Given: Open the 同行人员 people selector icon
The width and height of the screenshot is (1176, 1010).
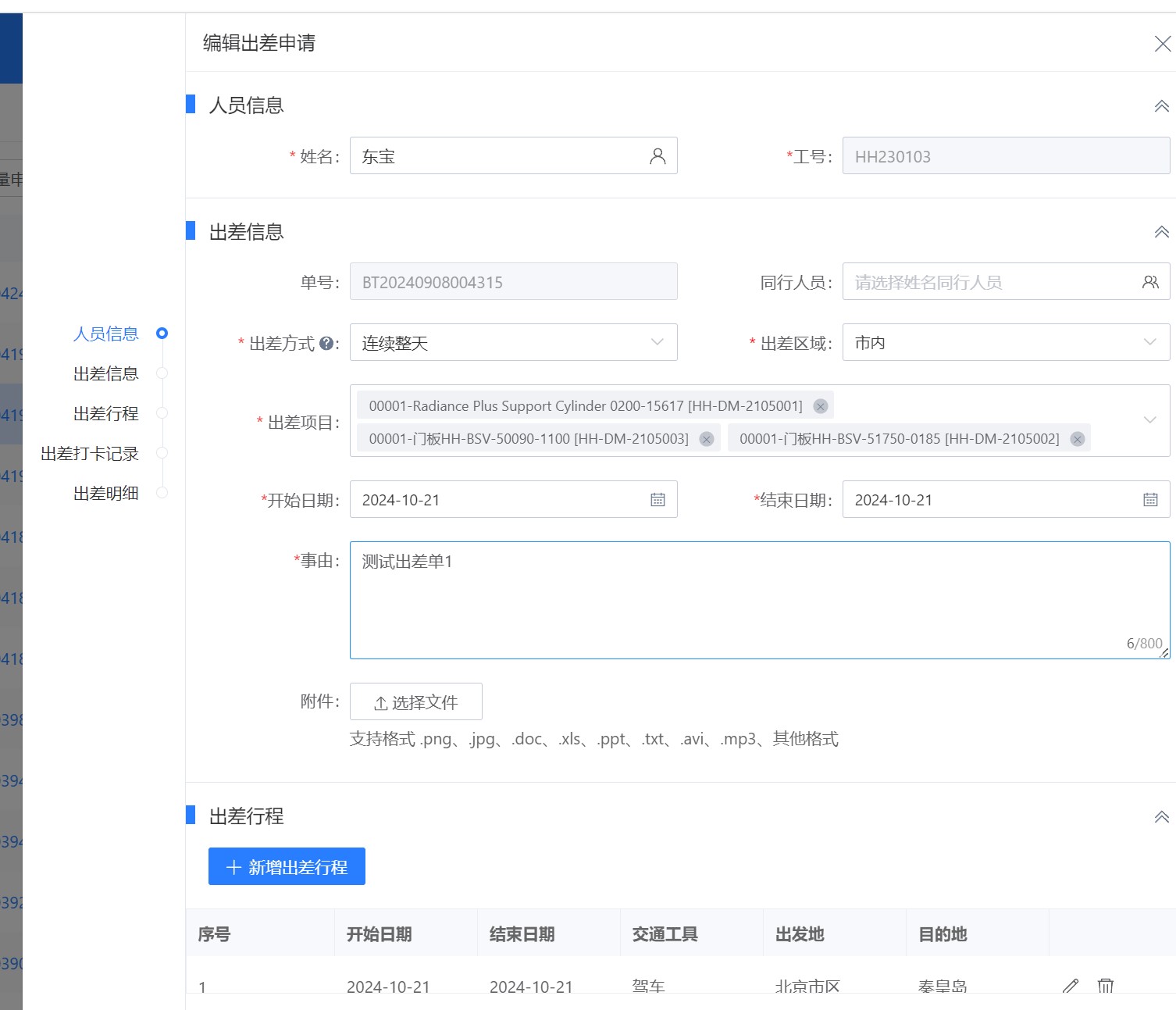Looking at the screenshot, I should [1149, 281].
